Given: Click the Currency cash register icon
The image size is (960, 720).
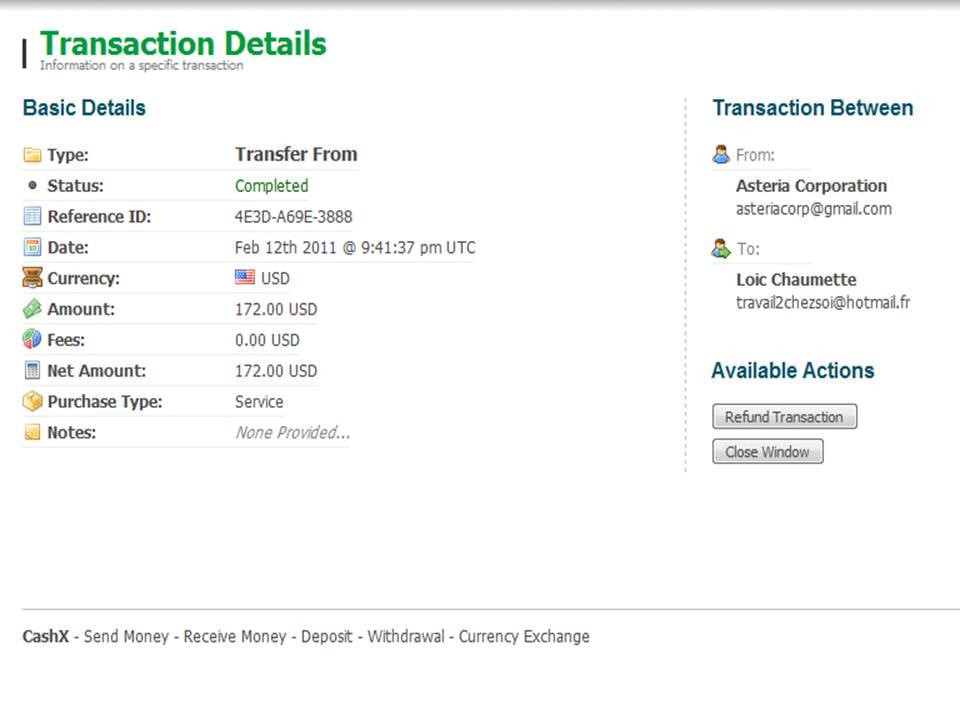Looking at the screenshot, I should (x=32, y=277).
